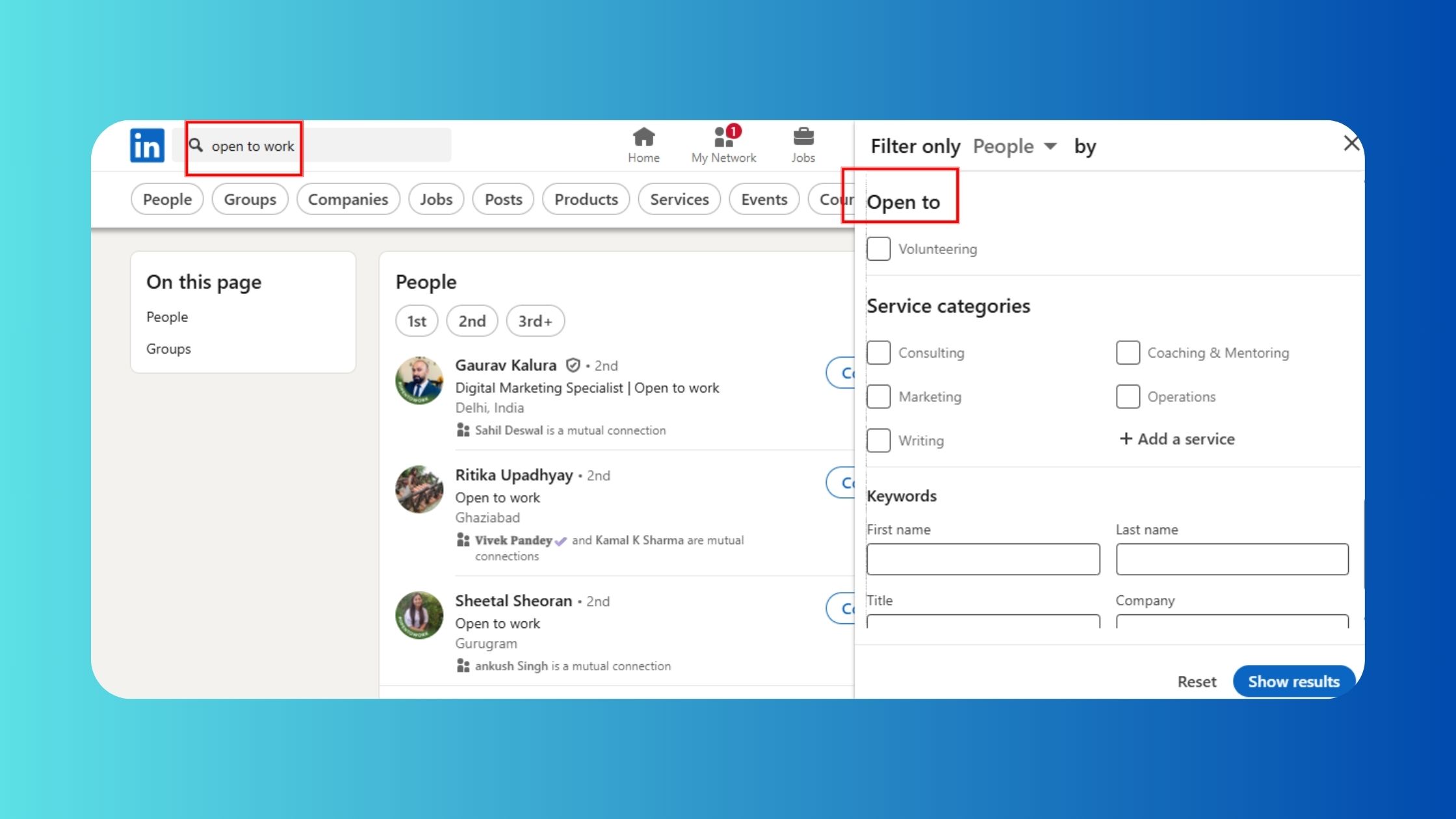Image resolution: width=1456 pixels, height=819 pixels.
Task: Open the Home nav icon
Action: (x=643, y=145)
